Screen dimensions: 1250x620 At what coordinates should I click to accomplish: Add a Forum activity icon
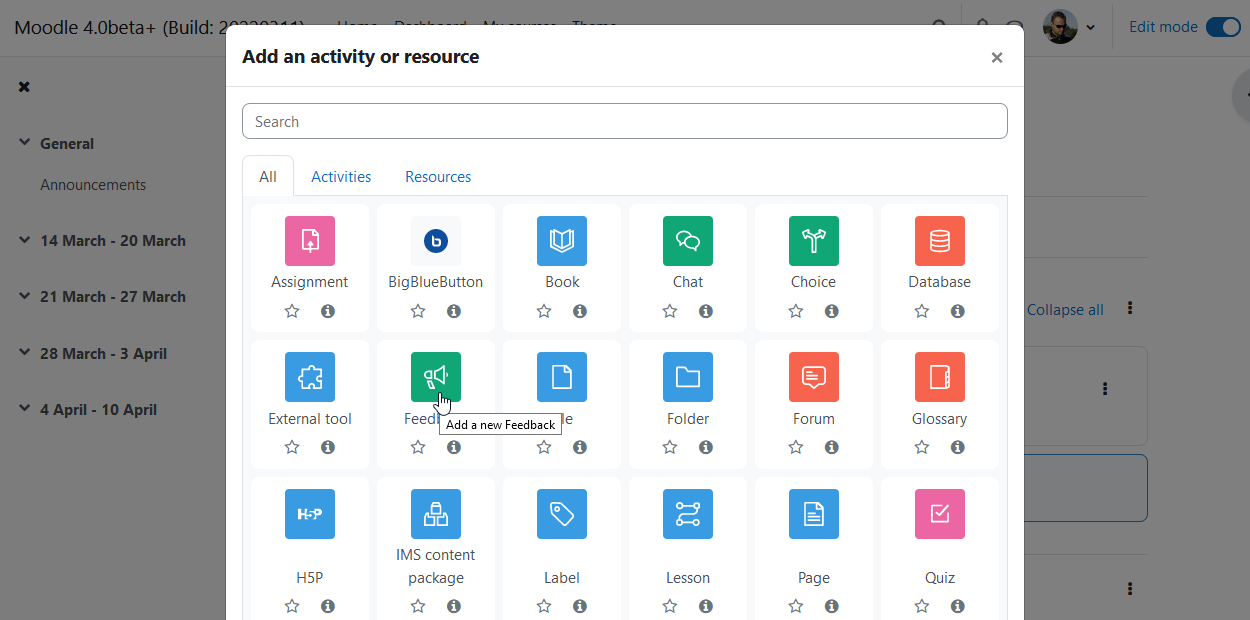(x=814, y=377)
